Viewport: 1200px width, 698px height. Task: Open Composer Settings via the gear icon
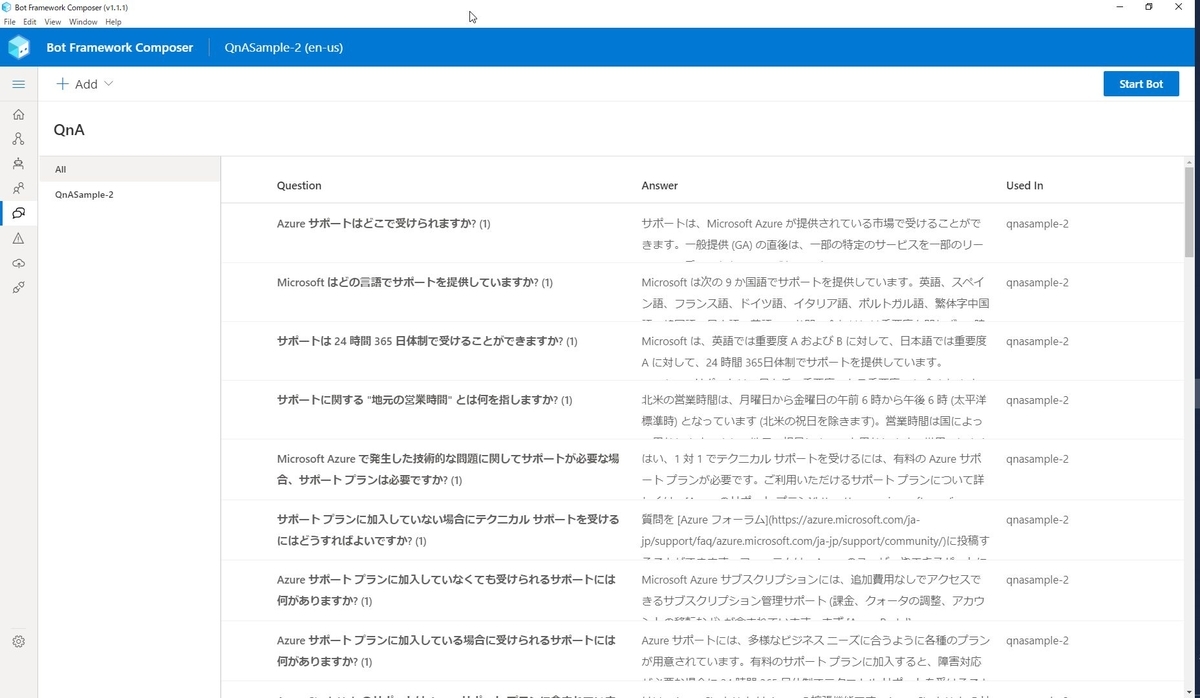click(x=18, y=641)
